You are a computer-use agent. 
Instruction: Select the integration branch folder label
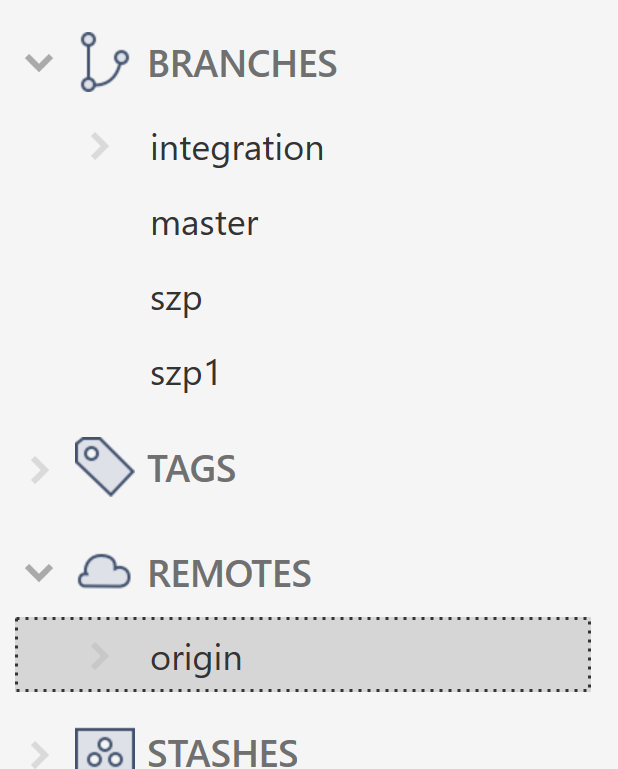click(237, 148)
